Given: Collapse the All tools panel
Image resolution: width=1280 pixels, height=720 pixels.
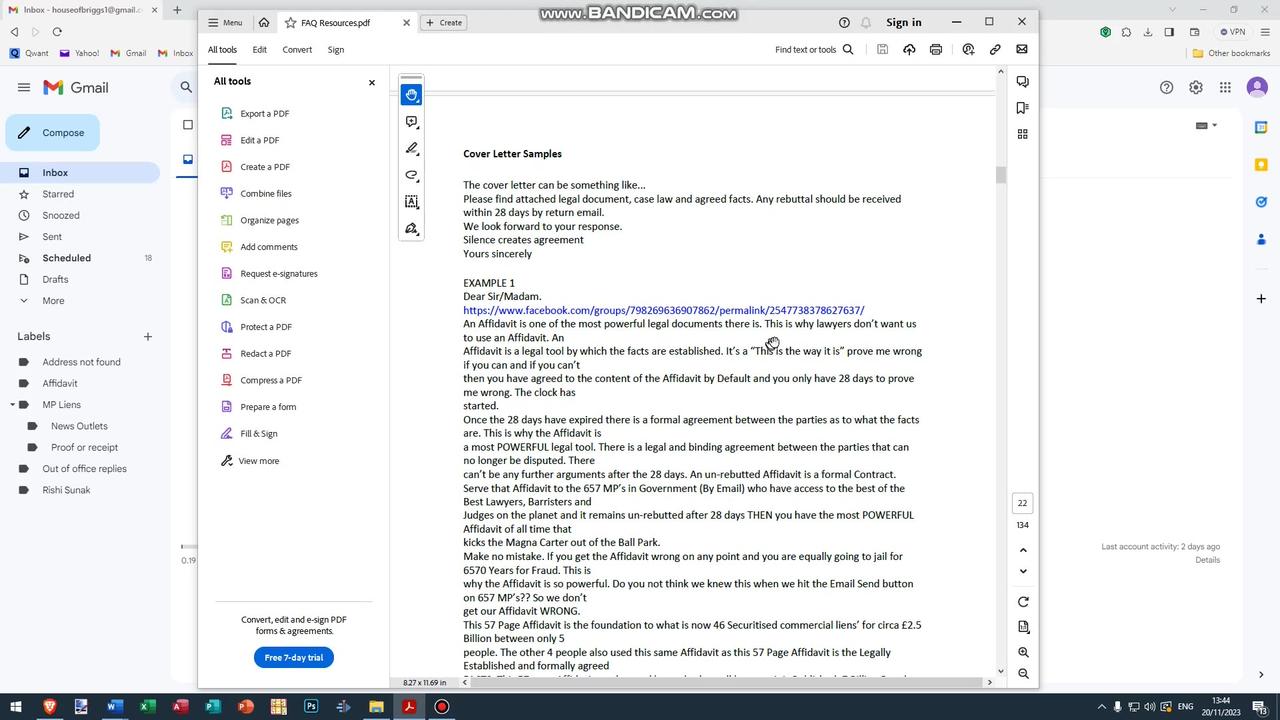Looking at the screenshot, I should click(371, 82).
